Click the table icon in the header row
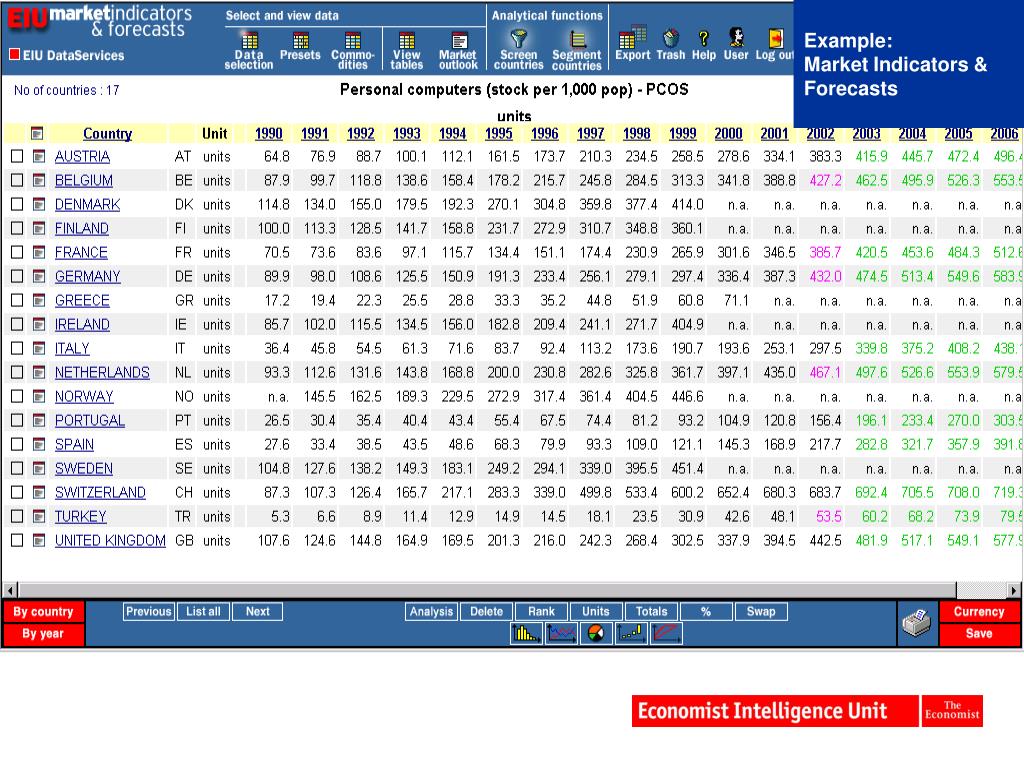 tap(37, 133)
